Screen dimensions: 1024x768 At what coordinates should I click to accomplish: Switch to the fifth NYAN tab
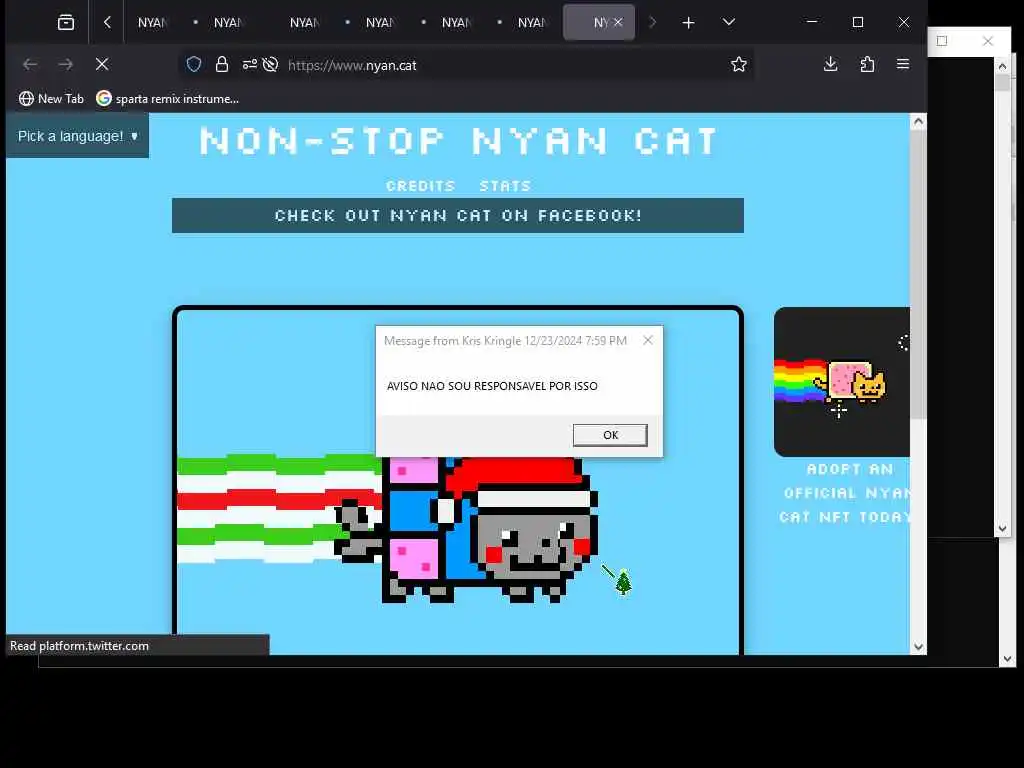tap(456, 23)
